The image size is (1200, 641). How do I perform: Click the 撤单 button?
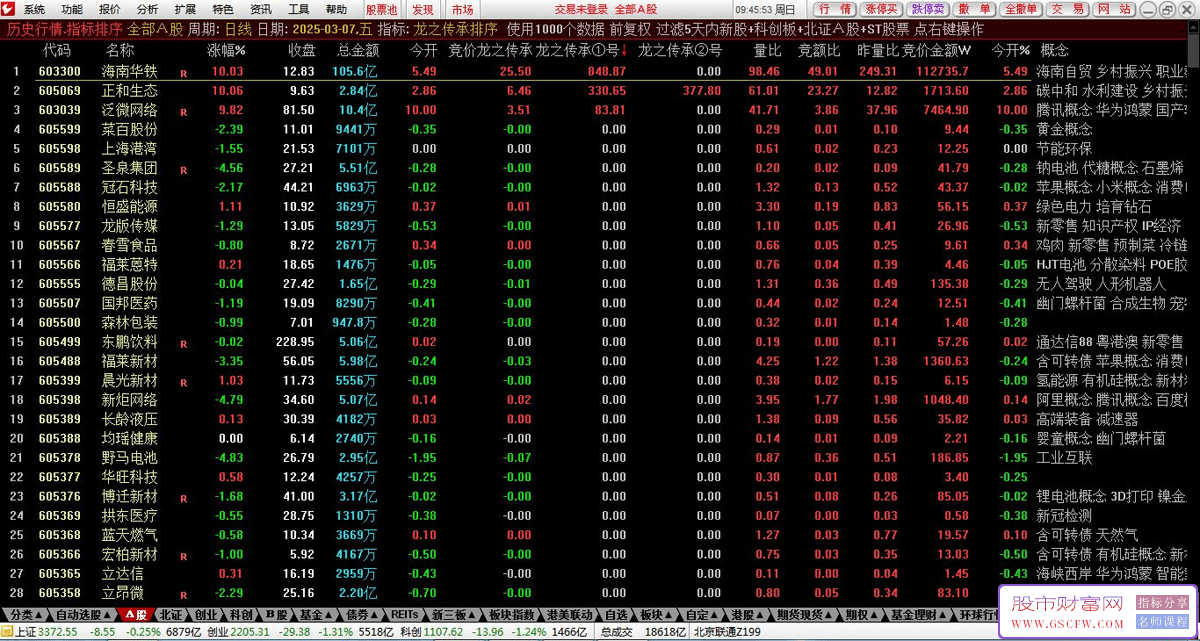(975, 9)
